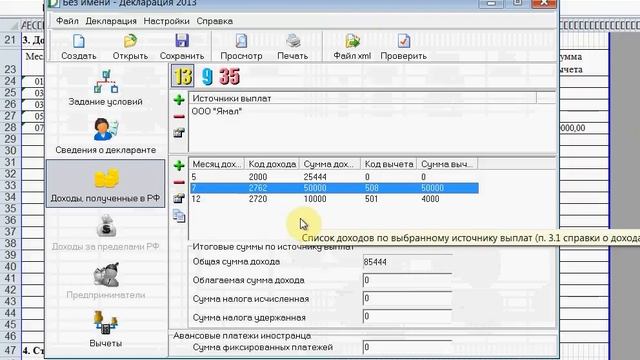
Task: Click the Общая сумма дохода field
Action: 407,262
